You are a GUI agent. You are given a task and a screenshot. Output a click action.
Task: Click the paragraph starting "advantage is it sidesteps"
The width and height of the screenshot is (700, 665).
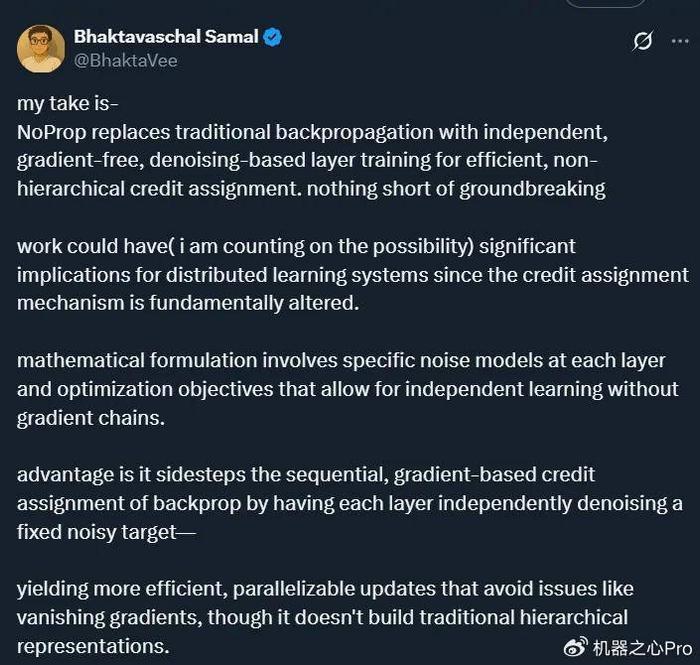coord(350,503)
